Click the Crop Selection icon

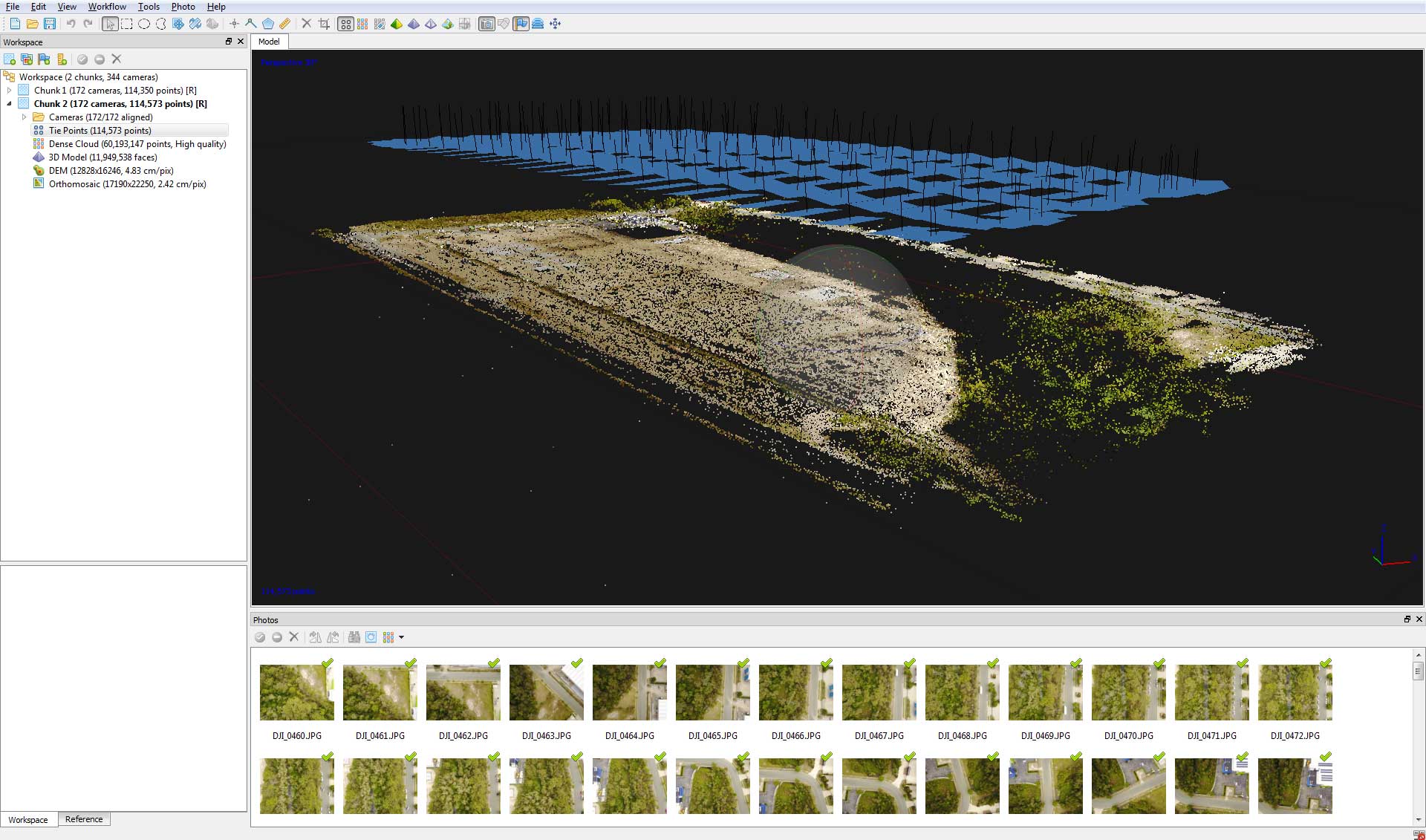coord(324,24)
